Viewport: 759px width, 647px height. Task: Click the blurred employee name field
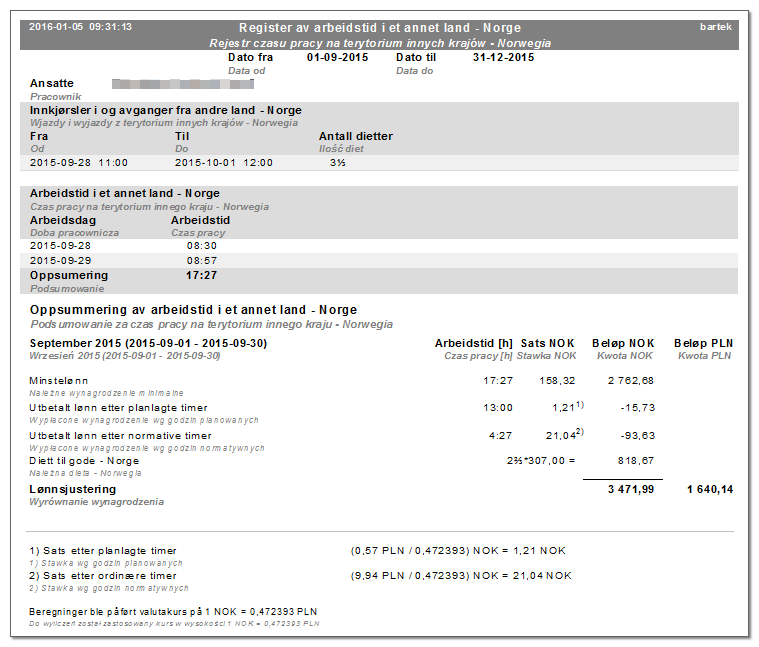click(183, 84)
